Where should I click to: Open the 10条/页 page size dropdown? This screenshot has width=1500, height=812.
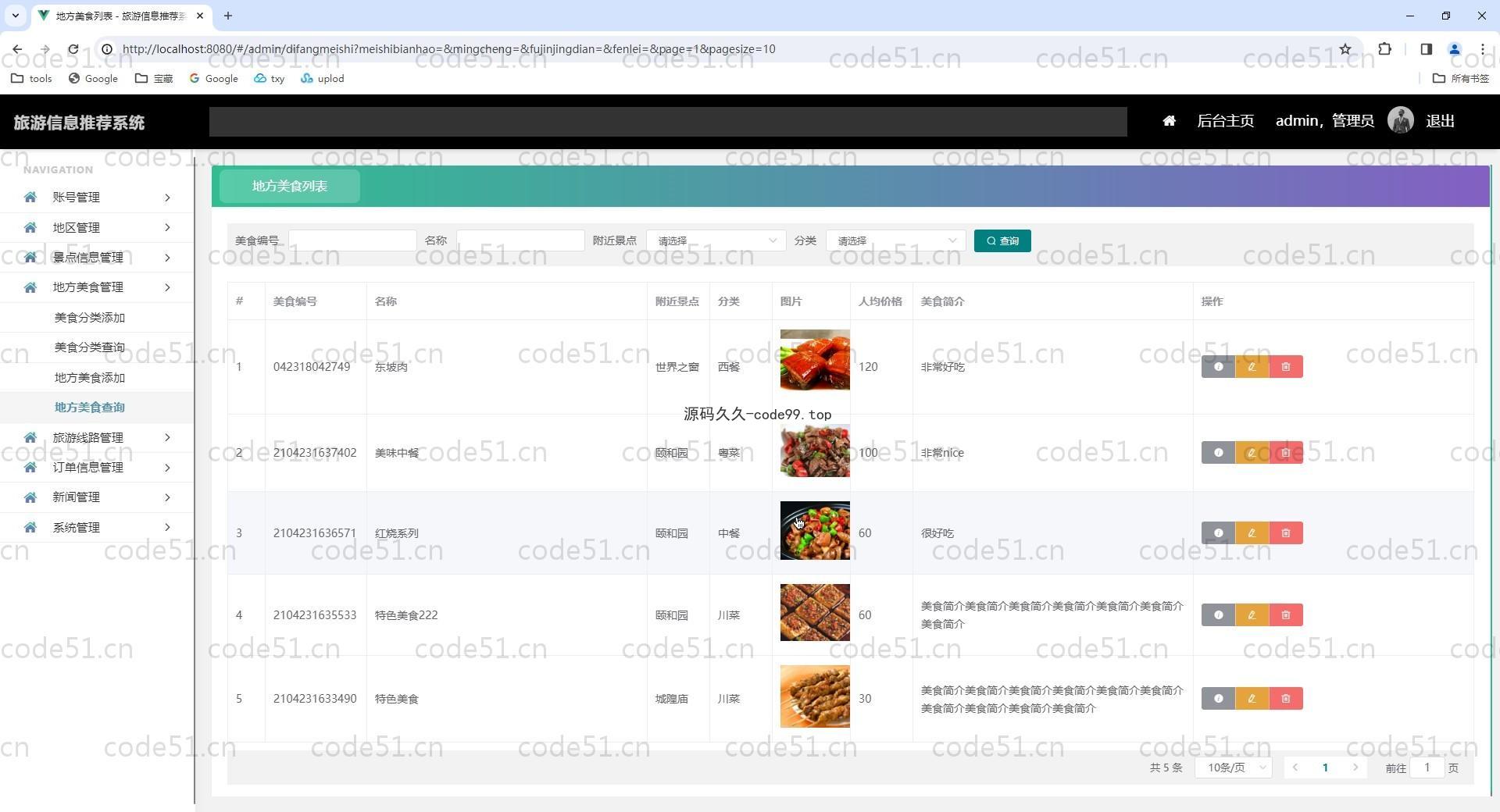[x=1234, y=768]
